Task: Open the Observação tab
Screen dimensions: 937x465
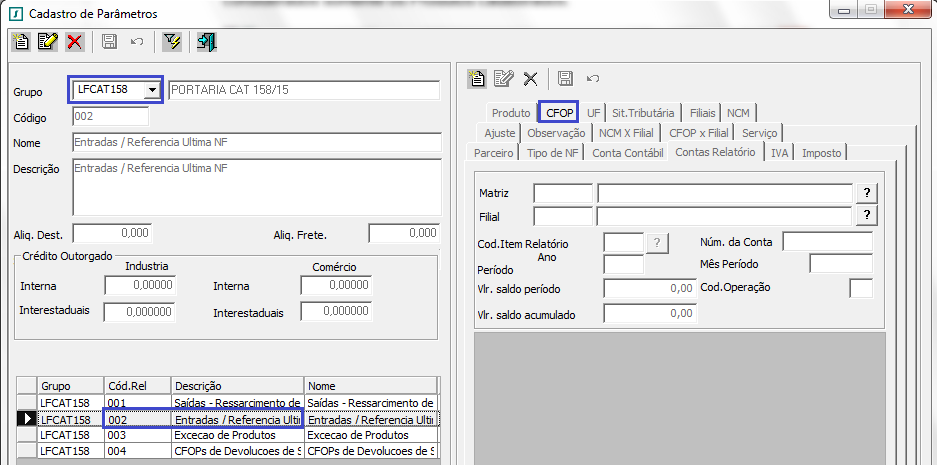Action: click(556, 133)
